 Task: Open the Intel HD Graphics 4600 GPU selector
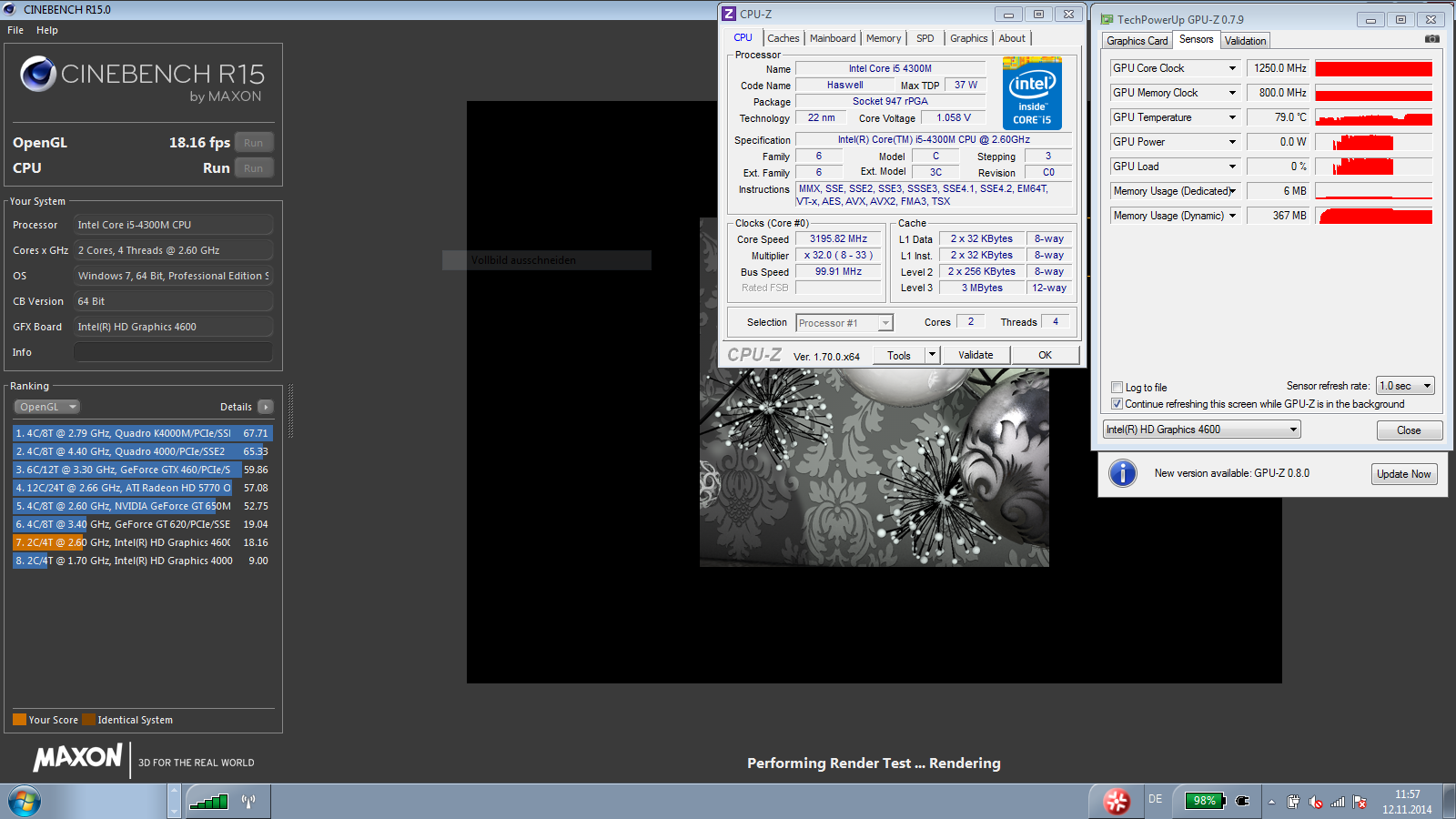tap(1202, 430)
